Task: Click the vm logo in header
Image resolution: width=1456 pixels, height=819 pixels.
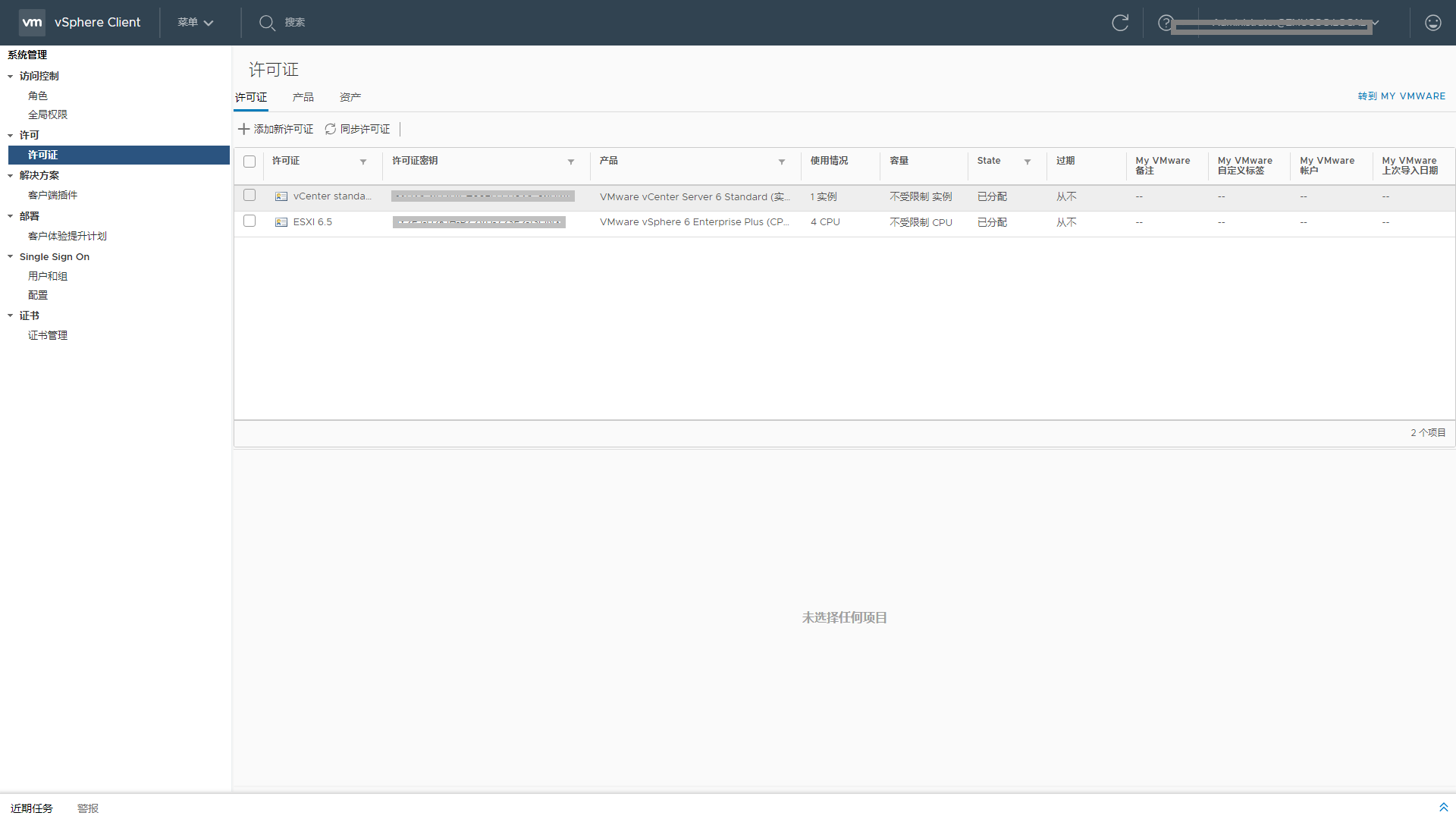Action: tap(32, 22)
